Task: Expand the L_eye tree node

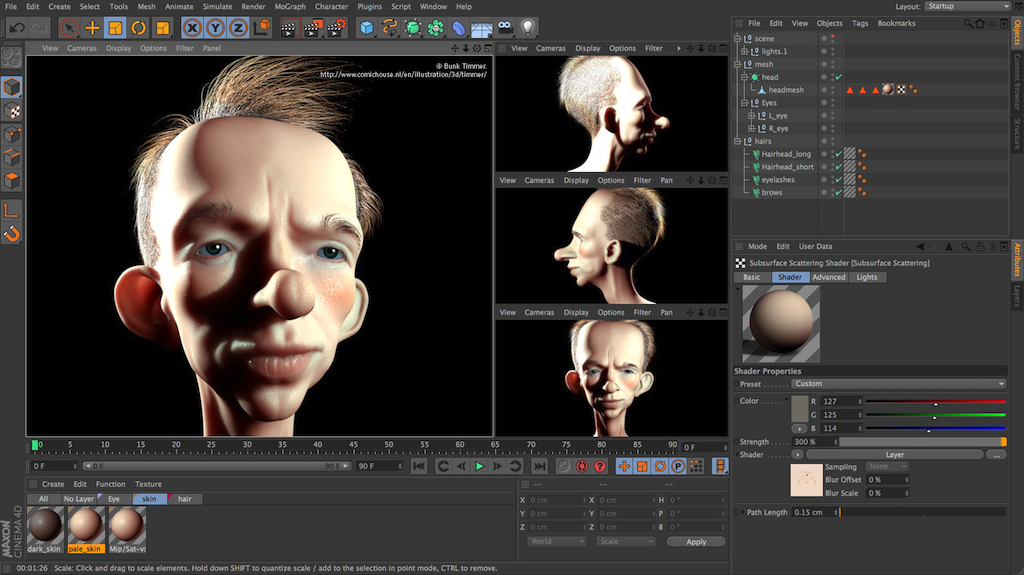Action: pyautogui.click(x=751, y=116)
